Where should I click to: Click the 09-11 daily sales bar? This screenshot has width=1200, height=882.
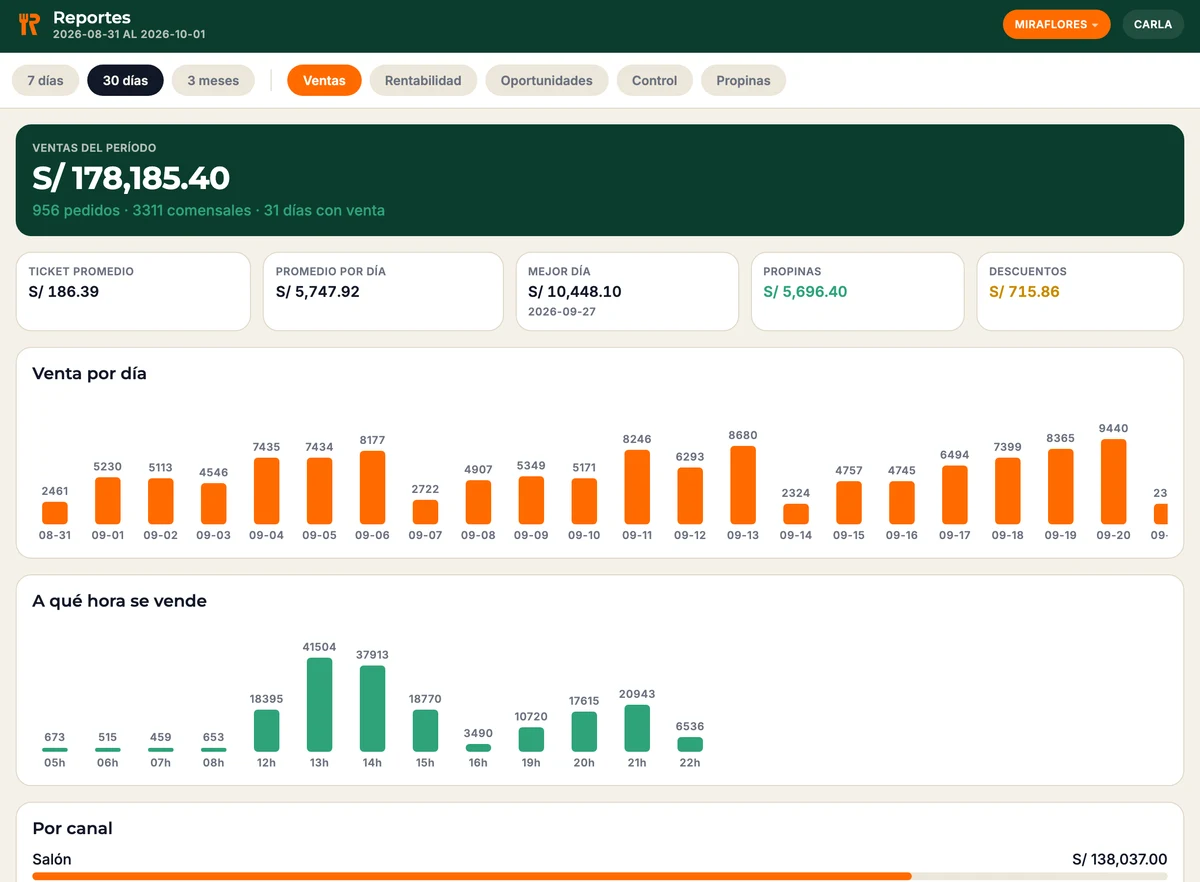(x=637, y=487)
